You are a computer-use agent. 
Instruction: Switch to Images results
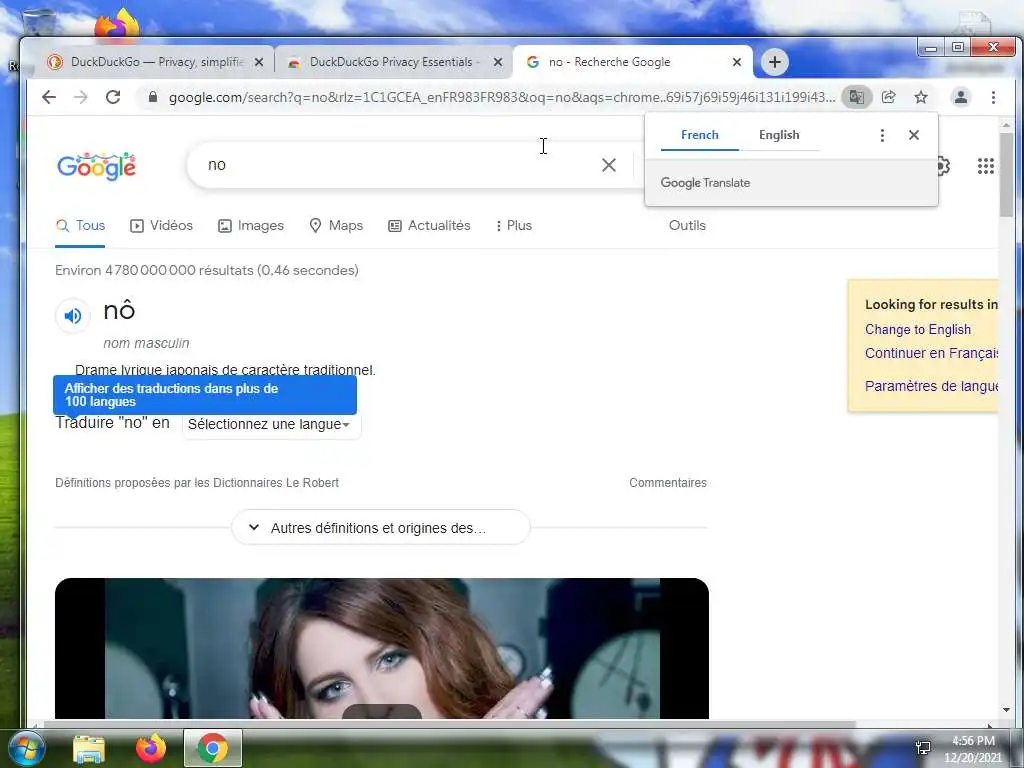[x=251, y=226]
